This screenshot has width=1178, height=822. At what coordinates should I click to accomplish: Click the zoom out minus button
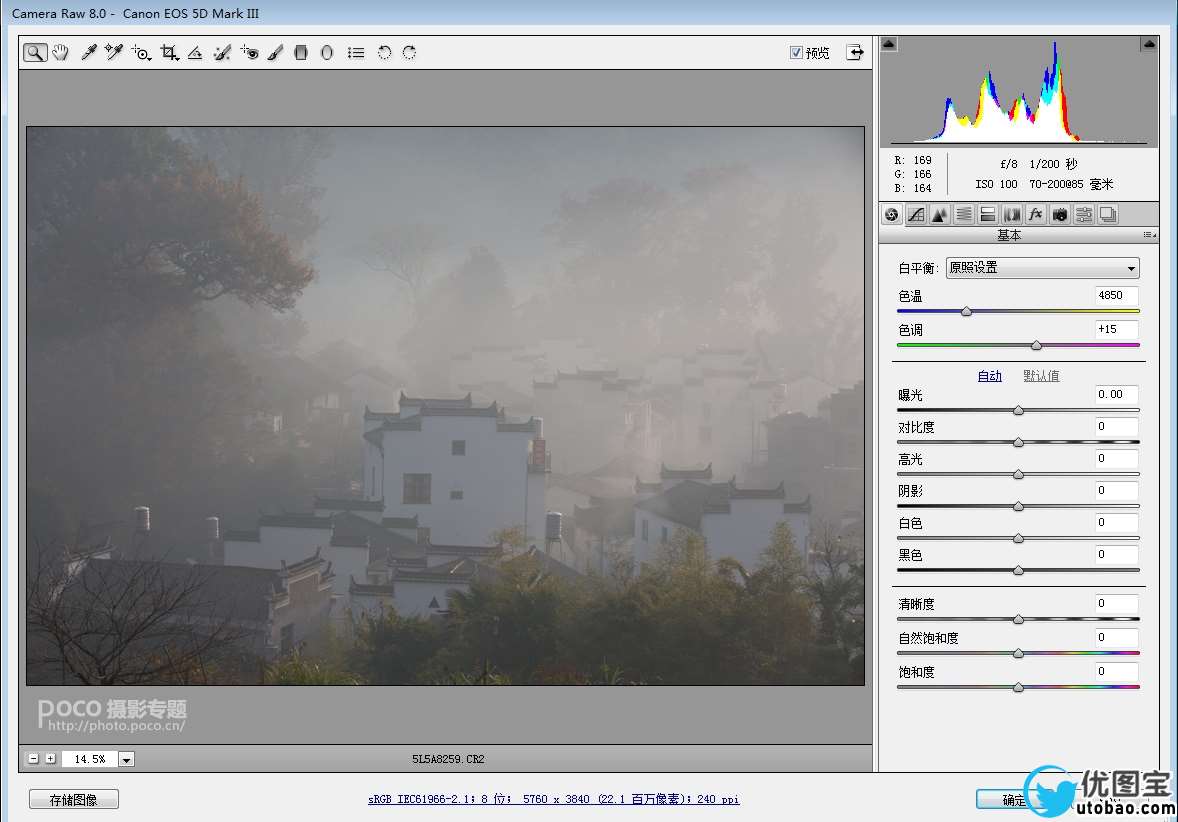pyautogui.click(x=33, y=759)
